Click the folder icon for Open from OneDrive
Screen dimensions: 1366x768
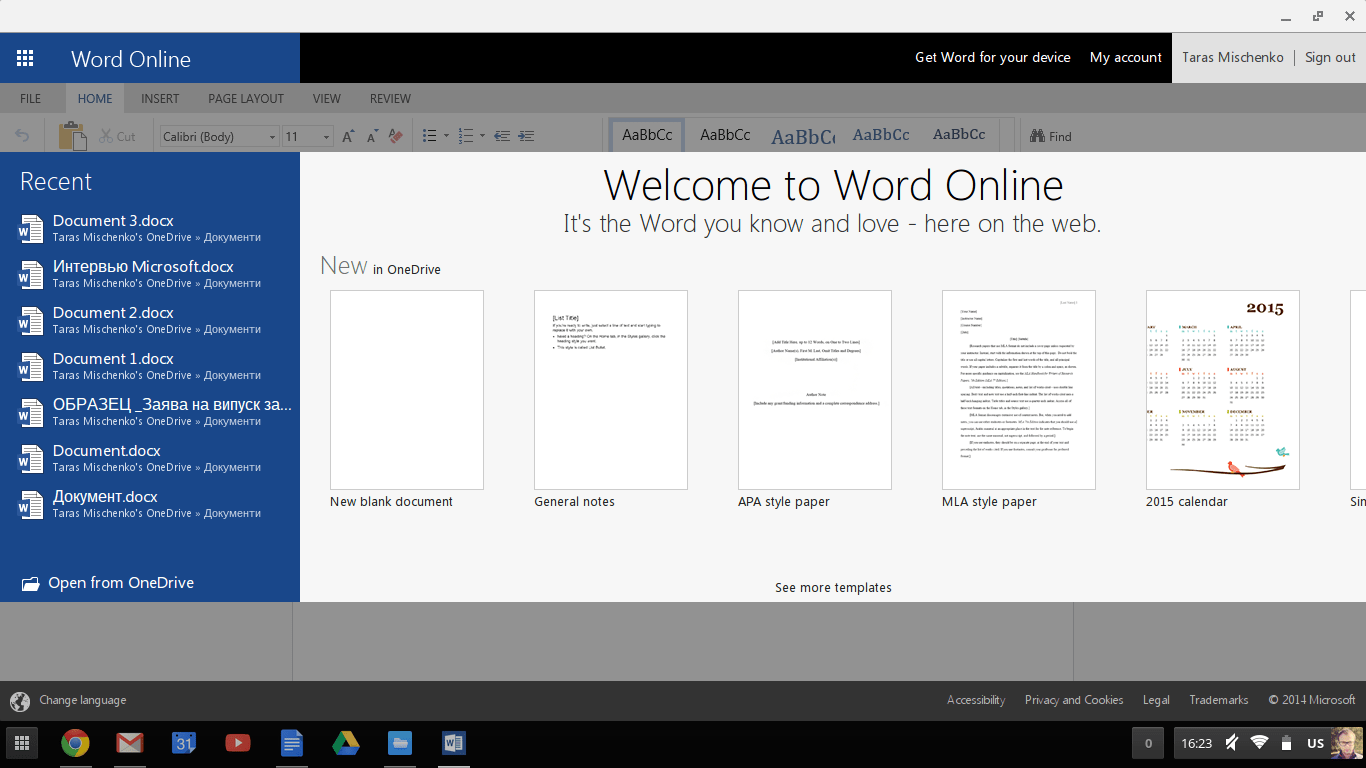click(x=31, y=583)
